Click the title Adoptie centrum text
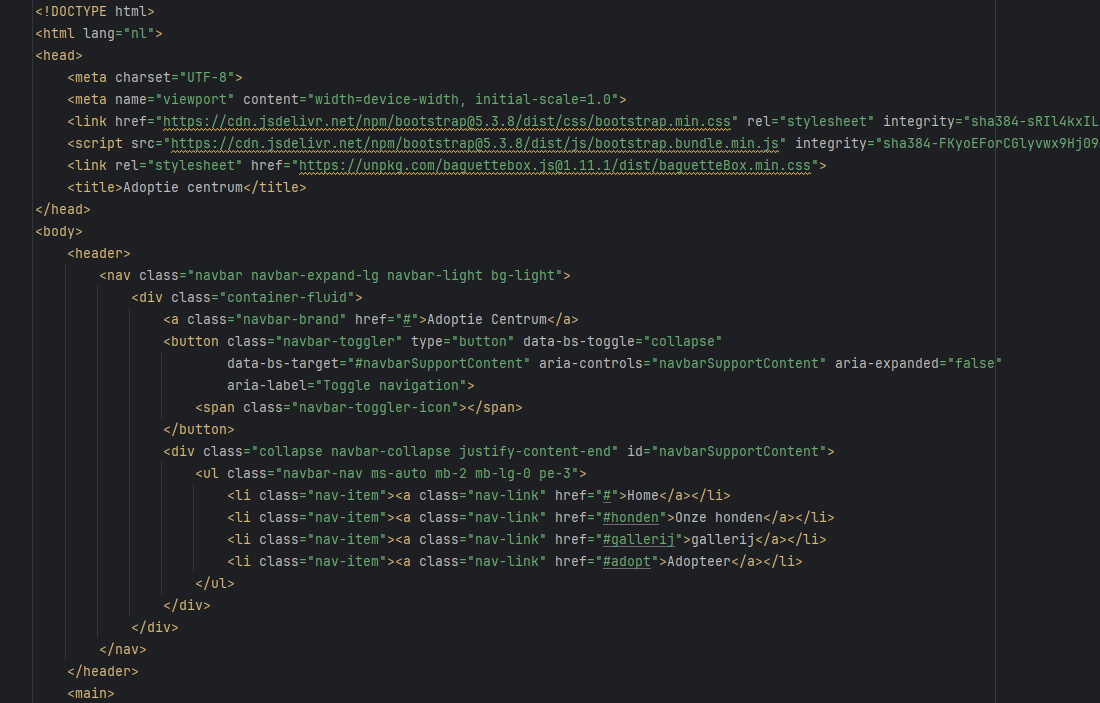 pyautogui.click(x=187, y=187)
